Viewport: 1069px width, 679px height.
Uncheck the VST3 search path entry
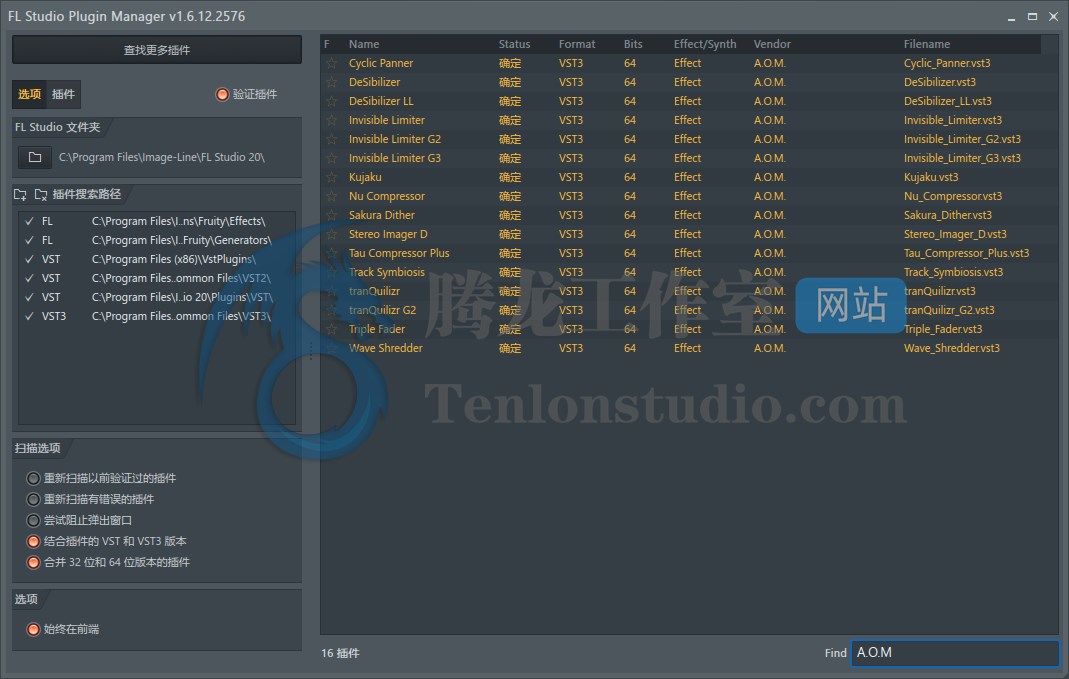click(29, 317)
